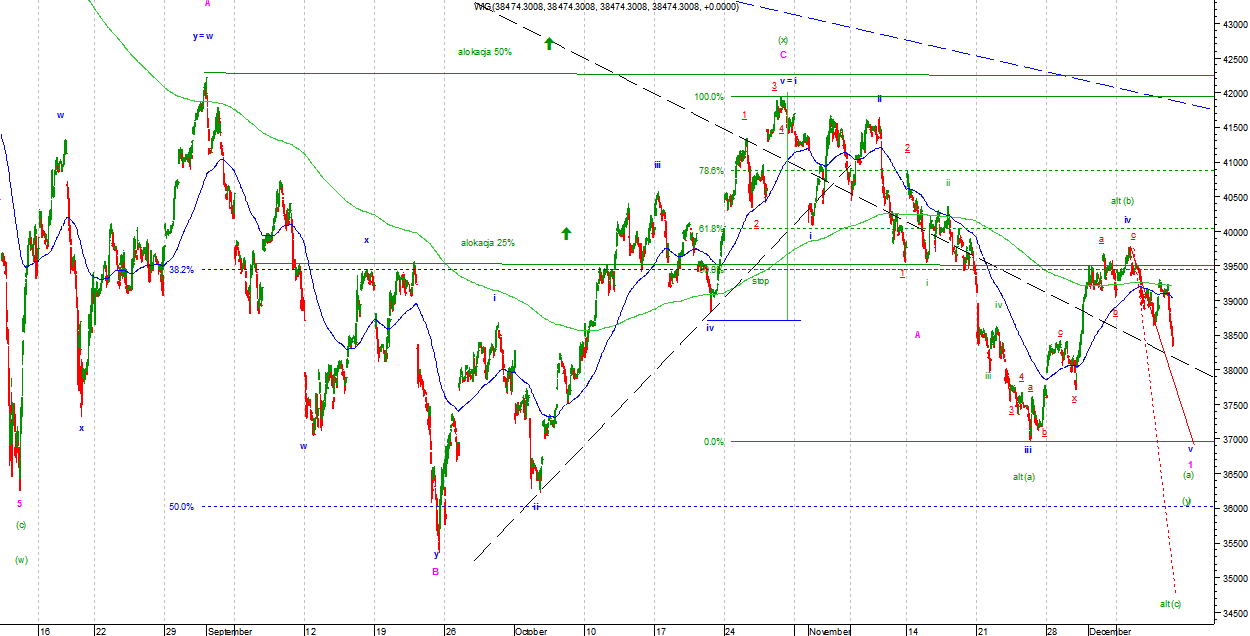Click the 100.0% Fibonacci level label
This screenshot has width=1250, height=636.
pyautogui.click(x=709, y=97)
